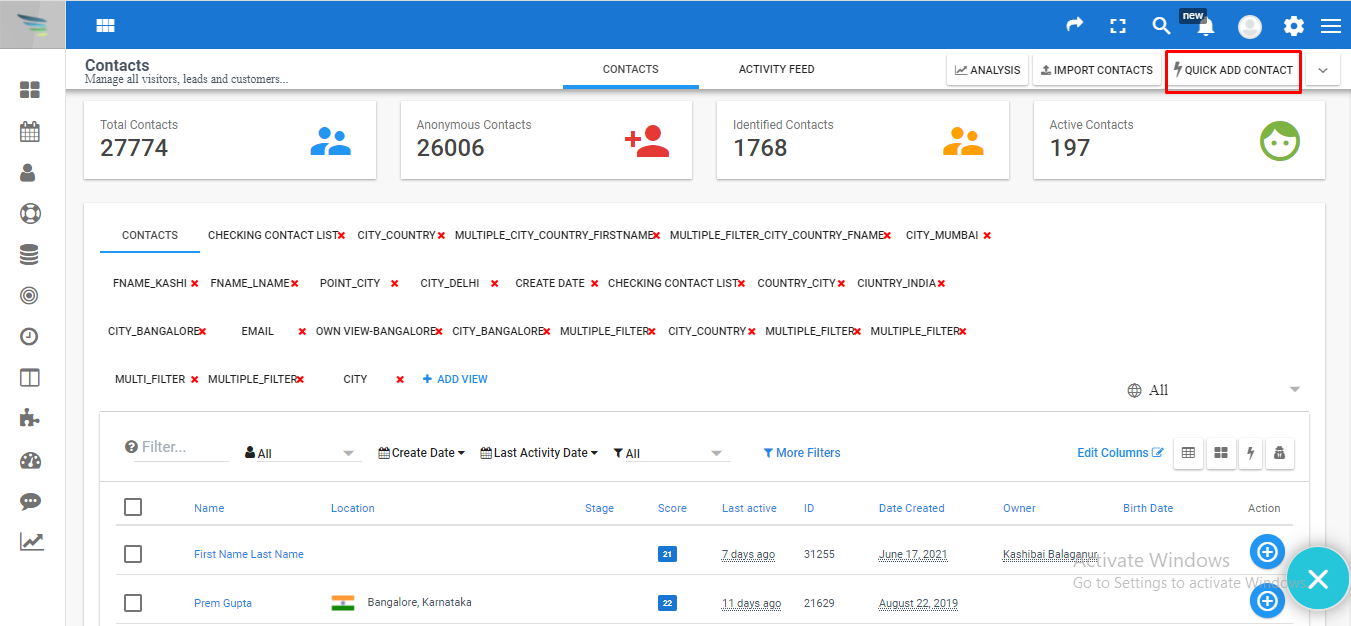Click the padlock icon next to the lightning view icon

point(1279,453)
